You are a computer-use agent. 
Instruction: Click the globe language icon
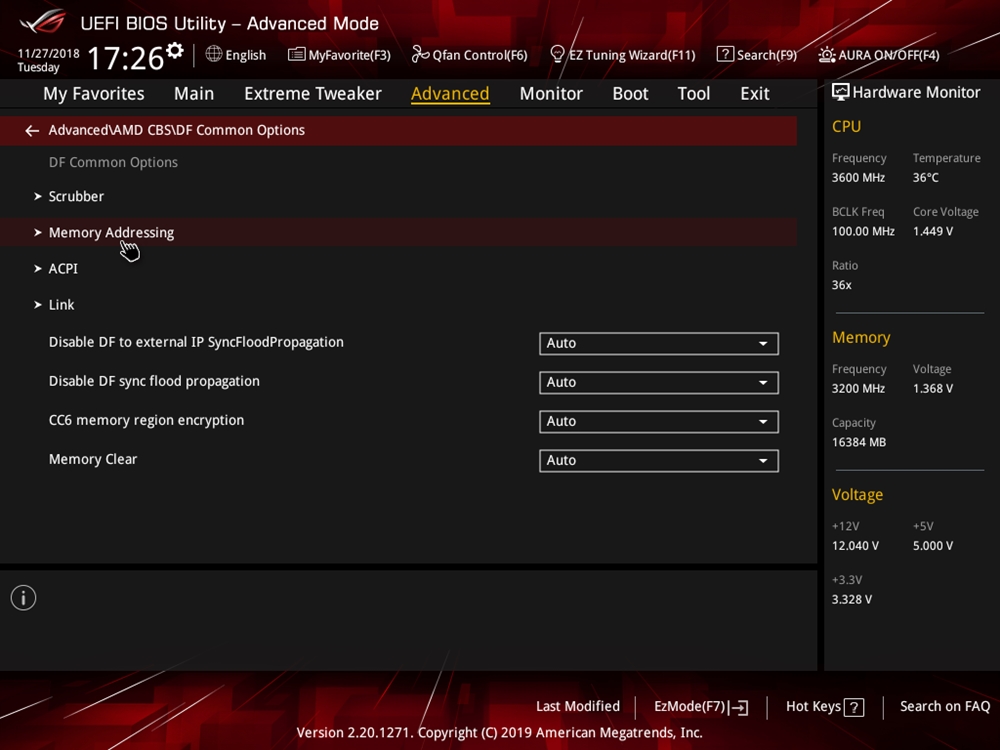pos(214,54)
